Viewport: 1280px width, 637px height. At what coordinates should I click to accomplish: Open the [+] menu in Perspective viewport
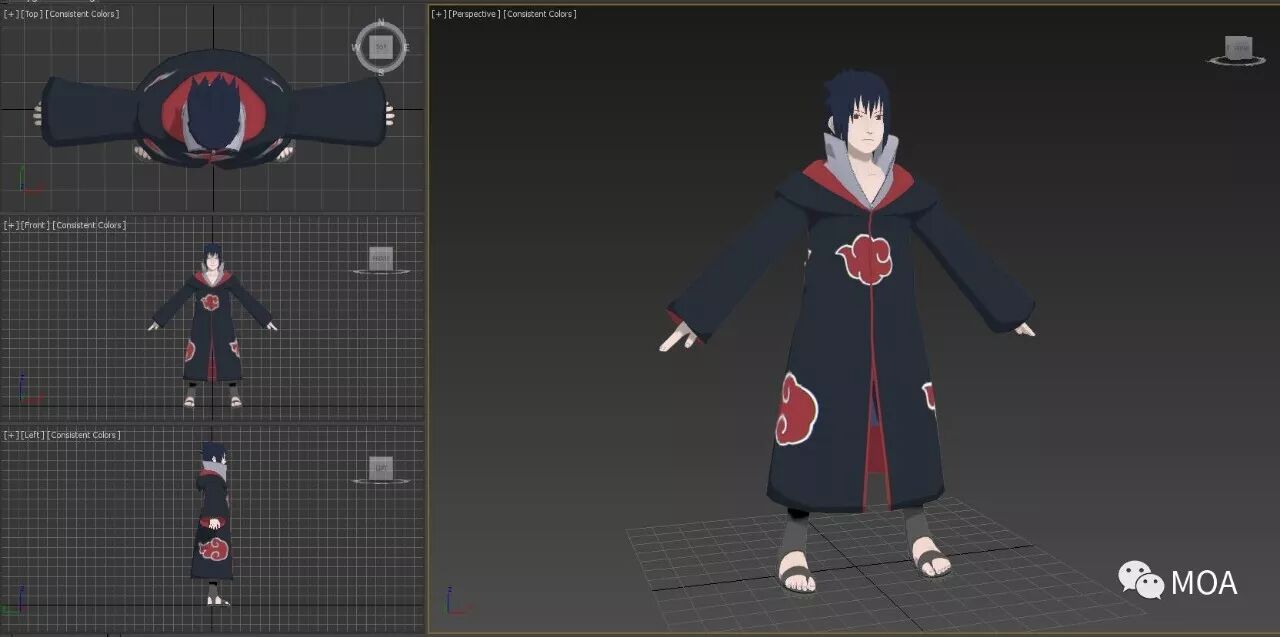(x=439, y=14)
